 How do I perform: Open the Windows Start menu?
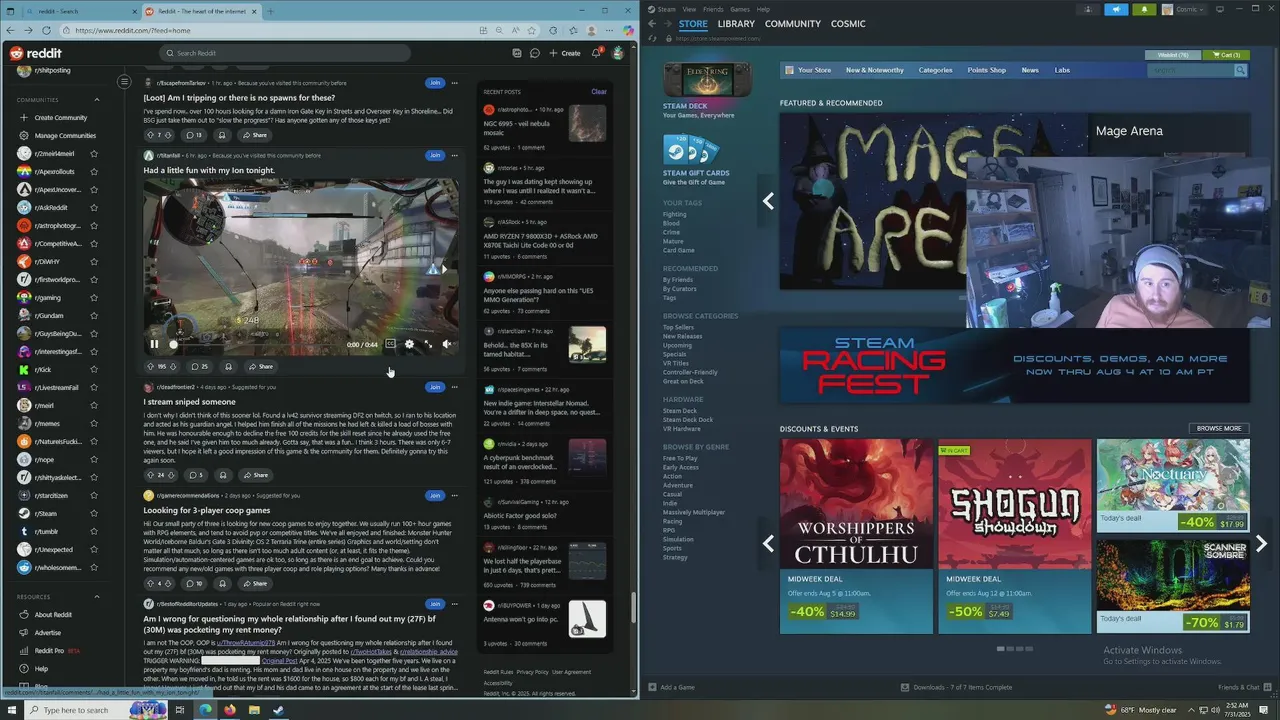(11, 710)
